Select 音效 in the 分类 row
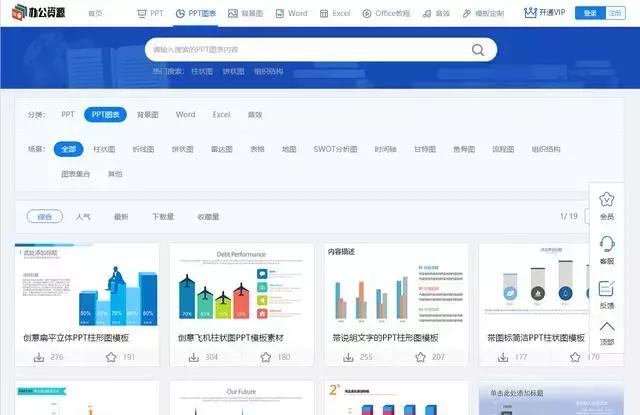The image size is (640, 415). click(x=255, y=115)
